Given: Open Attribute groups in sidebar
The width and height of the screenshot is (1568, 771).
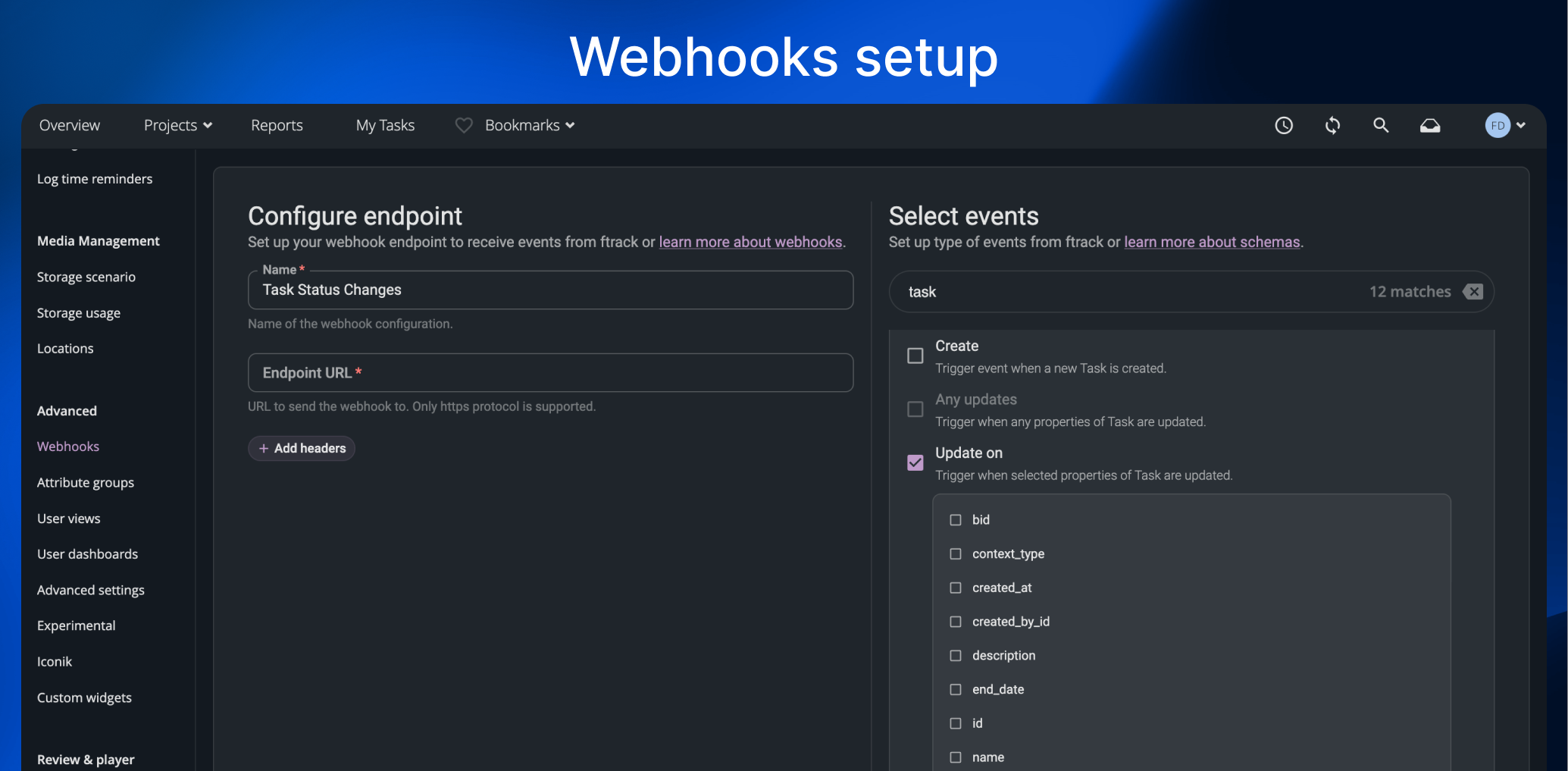Looking at the screenshot, I should pos(86,483).
